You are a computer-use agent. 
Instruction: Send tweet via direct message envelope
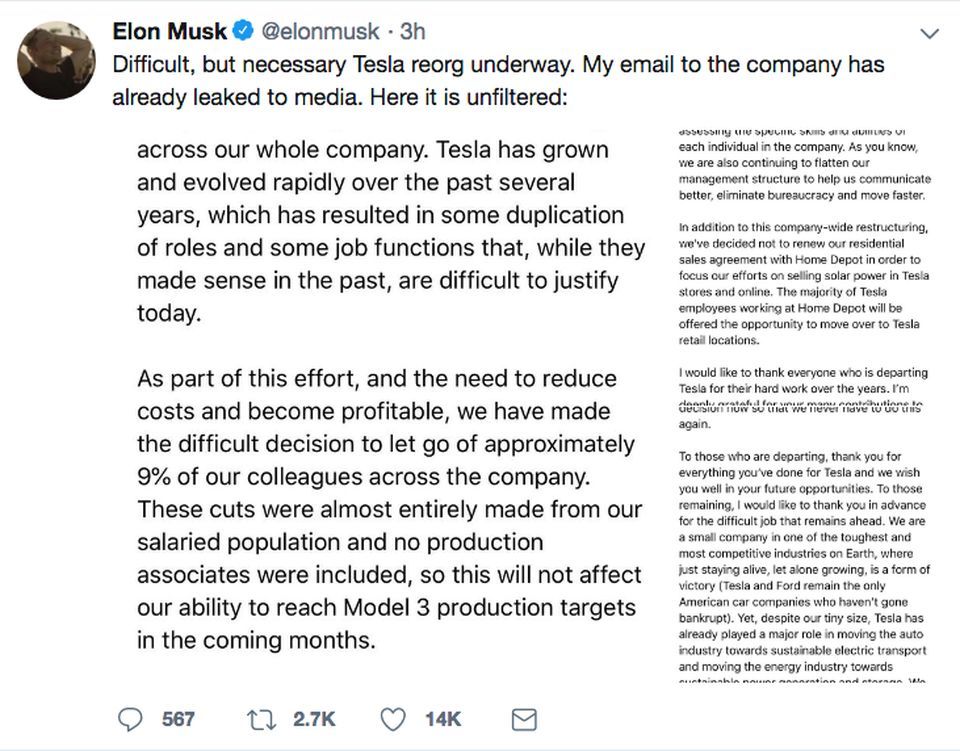coord(524,719)
